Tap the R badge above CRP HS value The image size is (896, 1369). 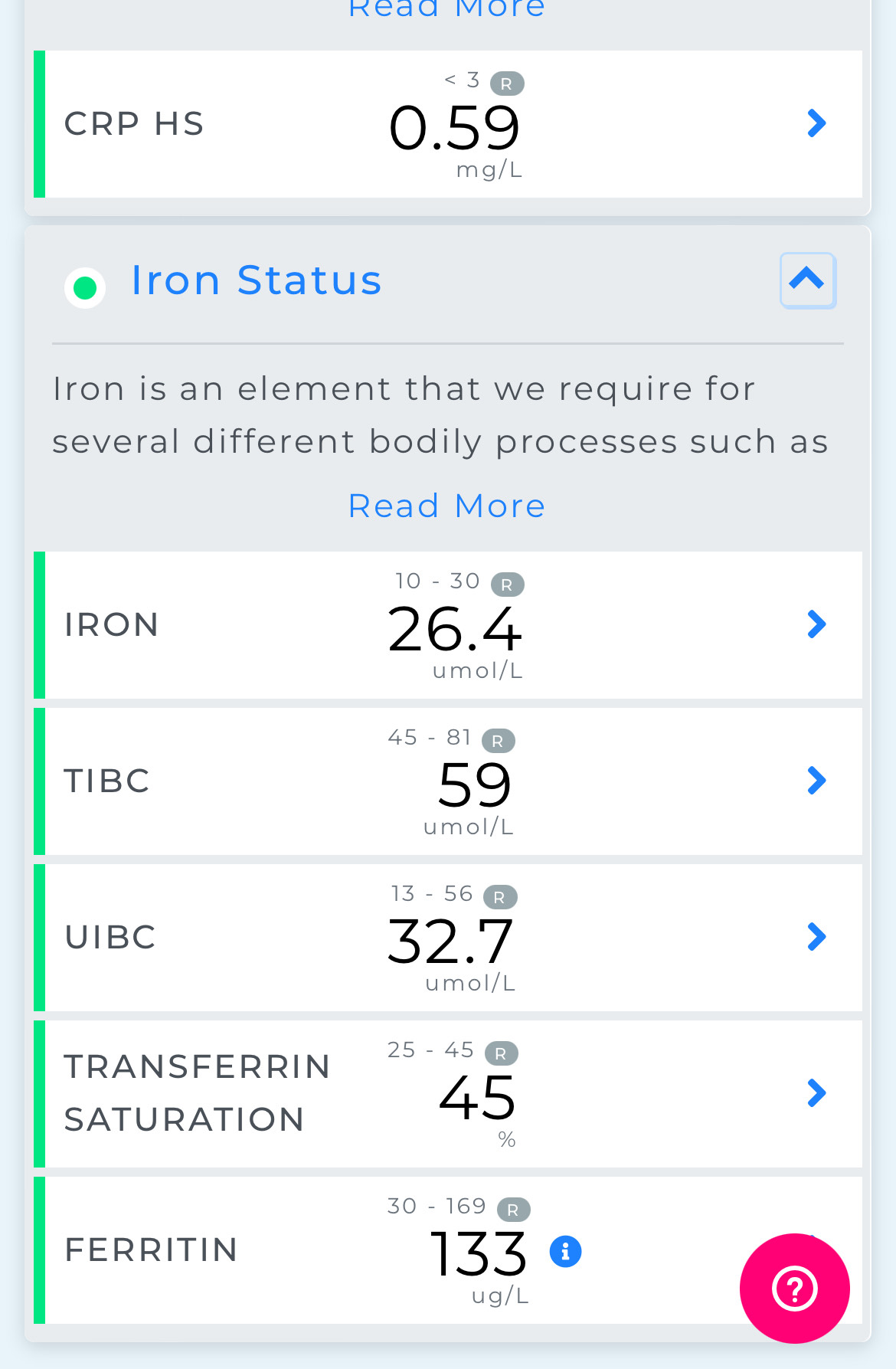click(507, 84)
